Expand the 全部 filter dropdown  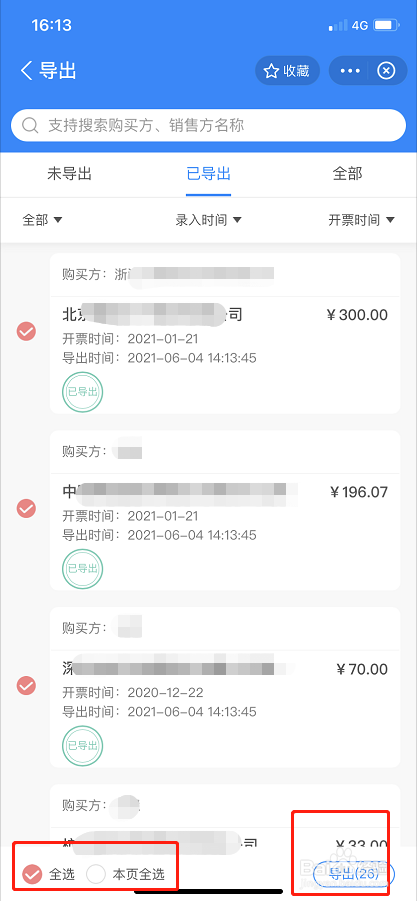42,220
